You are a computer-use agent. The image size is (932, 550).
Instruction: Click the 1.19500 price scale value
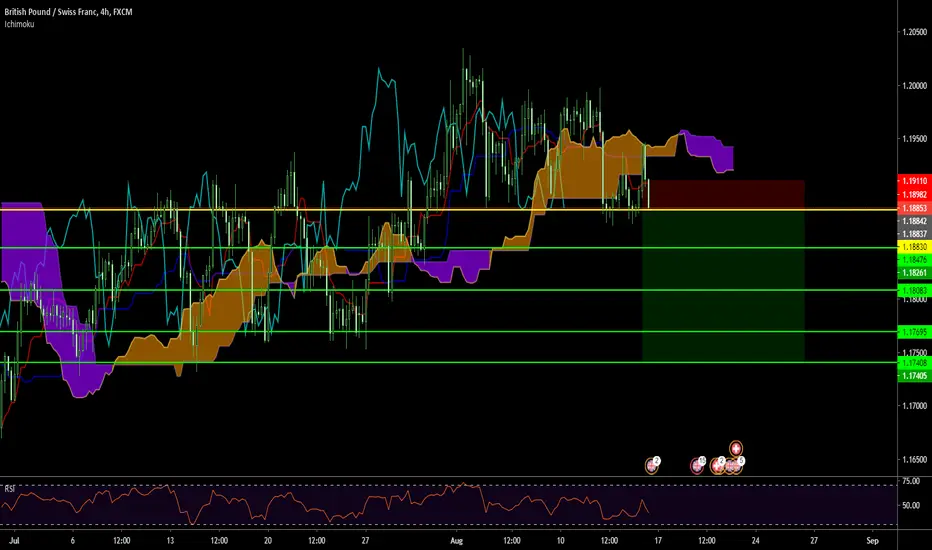[x=914, y=139]
